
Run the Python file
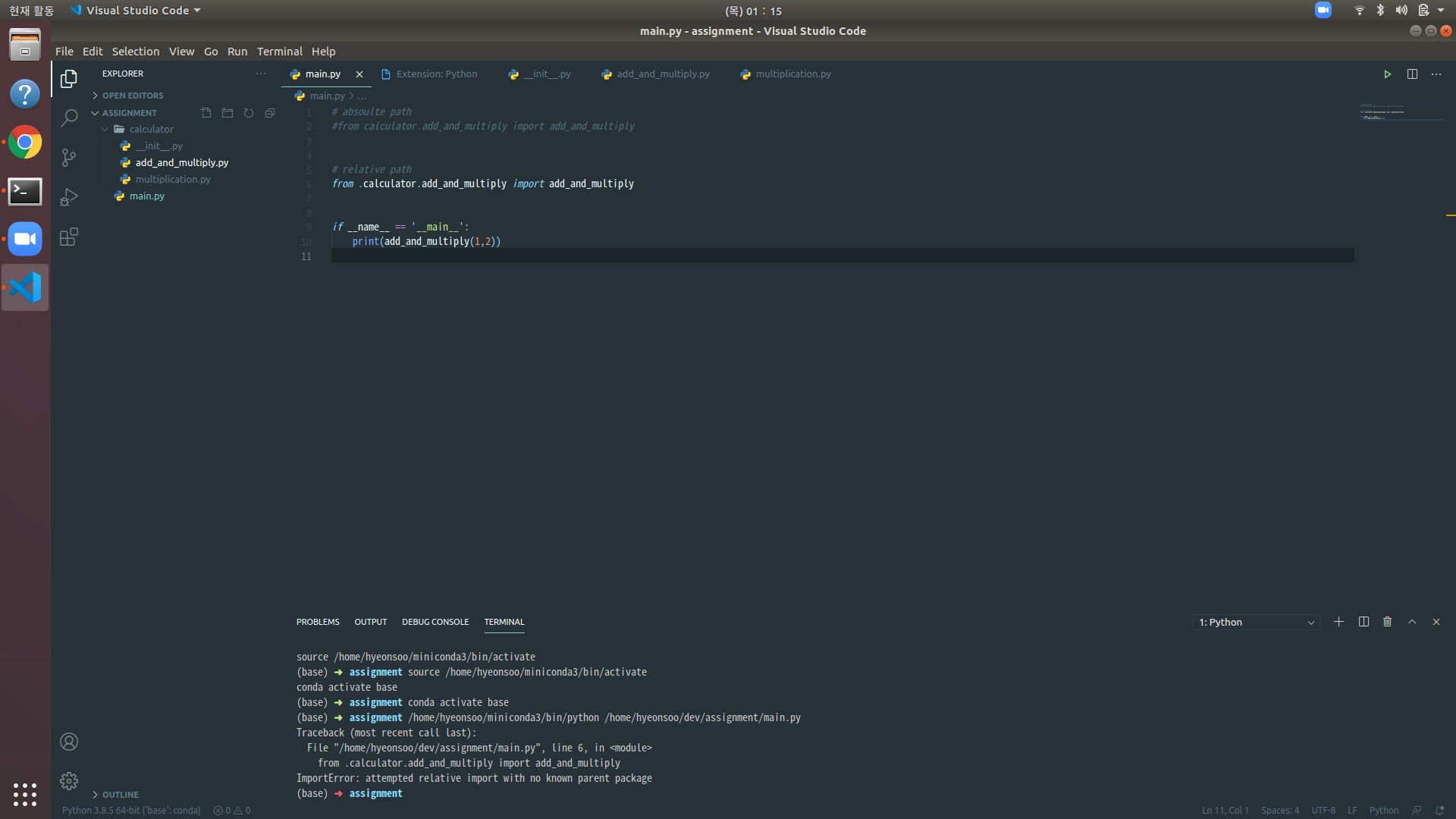point(1388,74)
